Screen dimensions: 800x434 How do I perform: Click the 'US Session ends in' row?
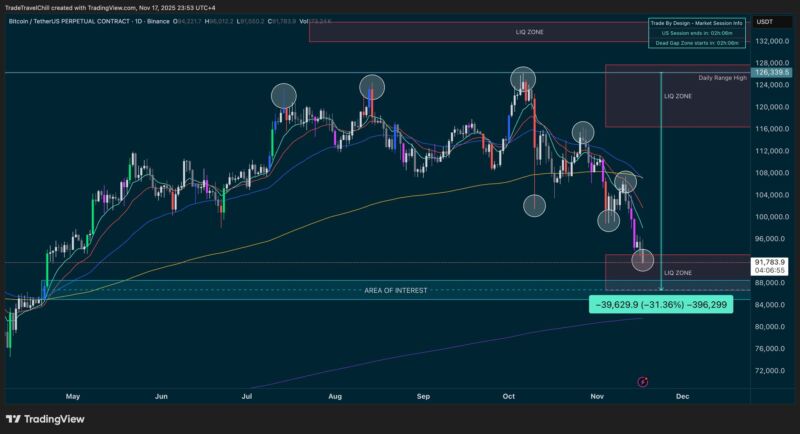(697, 33)
